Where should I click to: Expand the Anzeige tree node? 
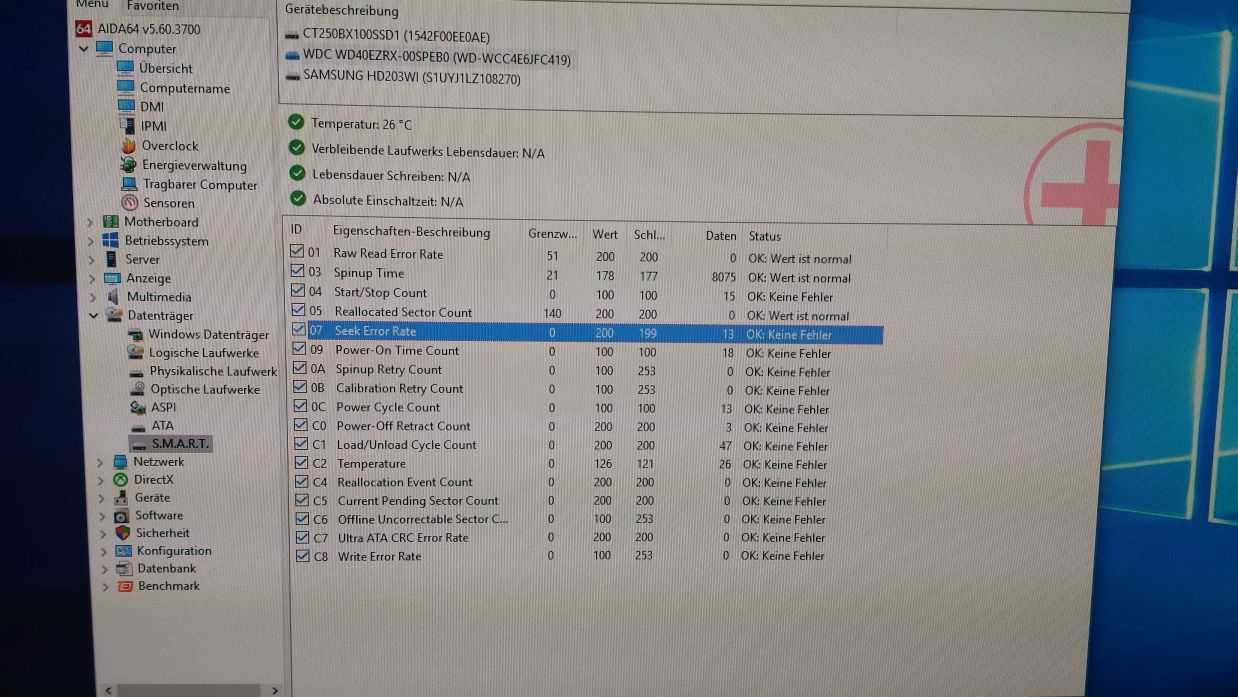91,279
